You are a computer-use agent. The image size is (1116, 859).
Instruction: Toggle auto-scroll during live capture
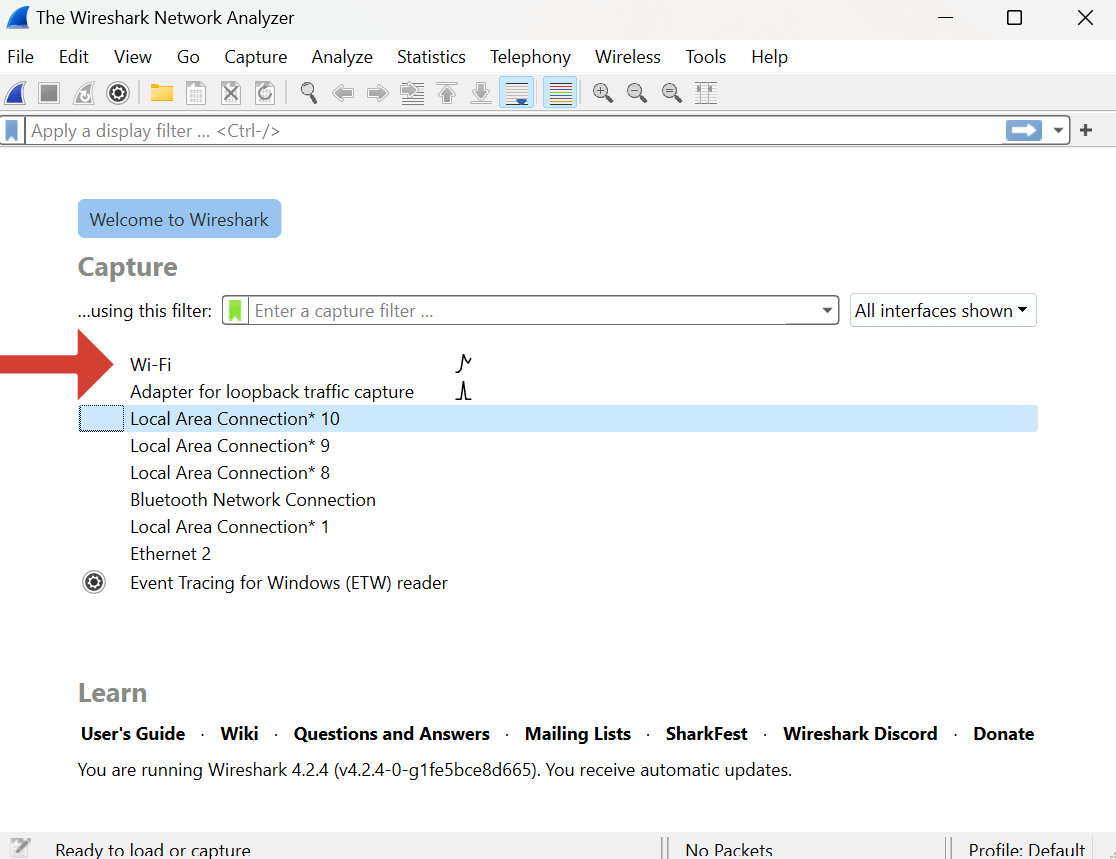click(517, 93)
